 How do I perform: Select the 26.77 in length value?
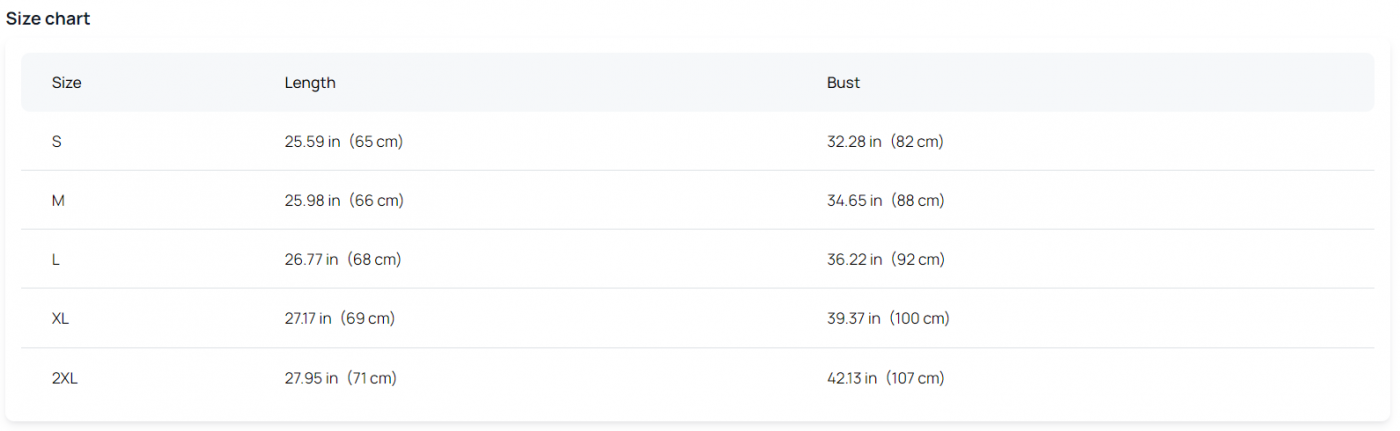(x=311, y=260)
